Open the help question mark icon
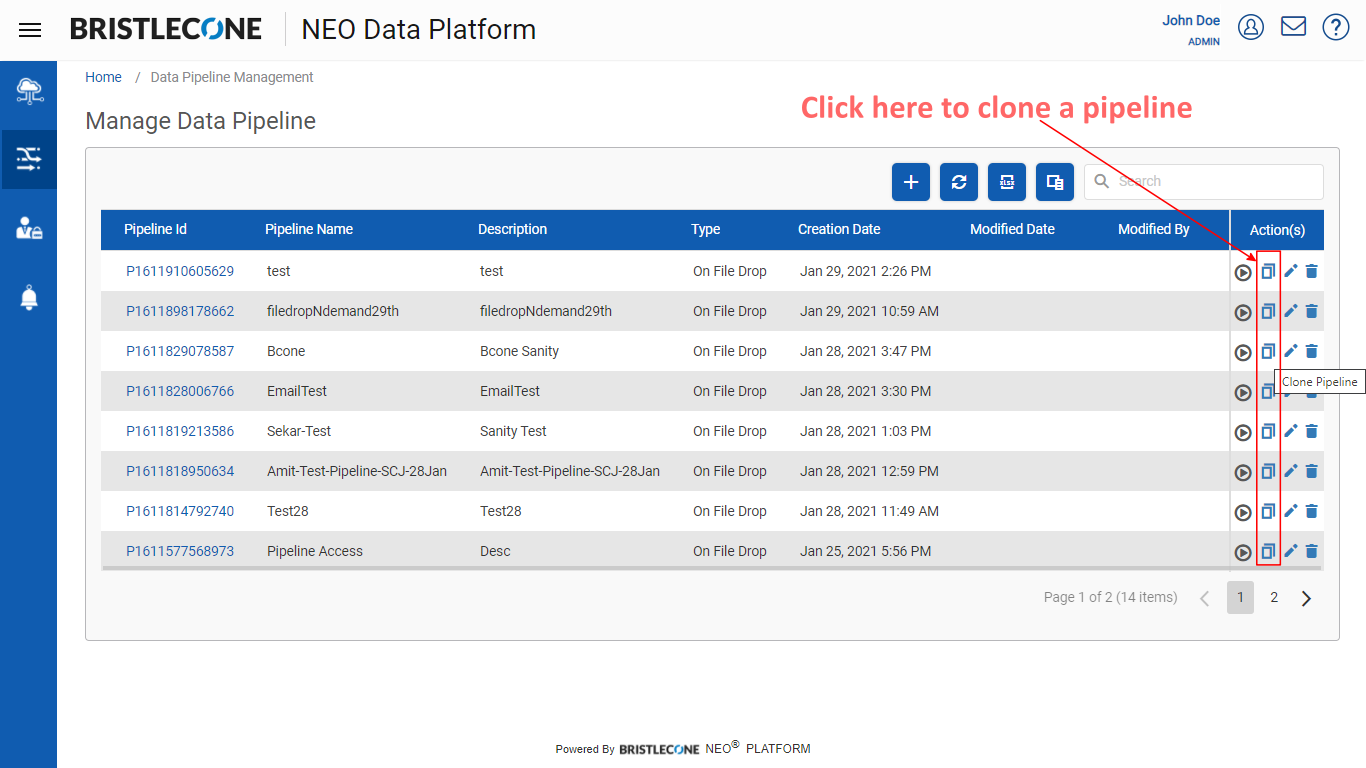The width and height of the screenshot is (1366, 768). (1336, 27)
